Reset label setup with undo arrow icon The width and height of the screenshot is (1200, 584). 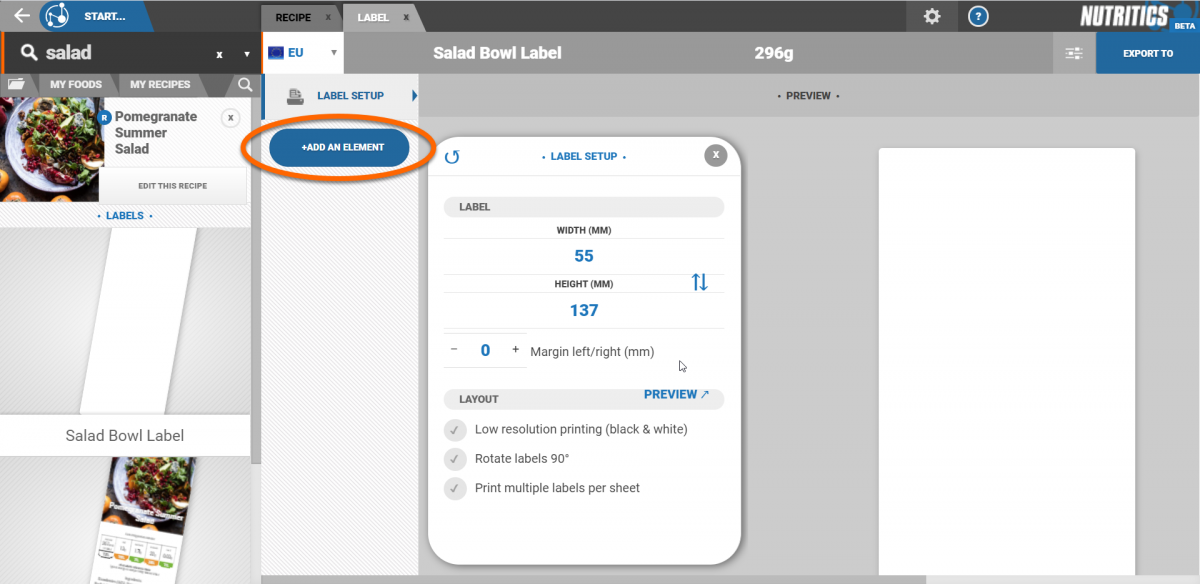click(x=452, y=157)
